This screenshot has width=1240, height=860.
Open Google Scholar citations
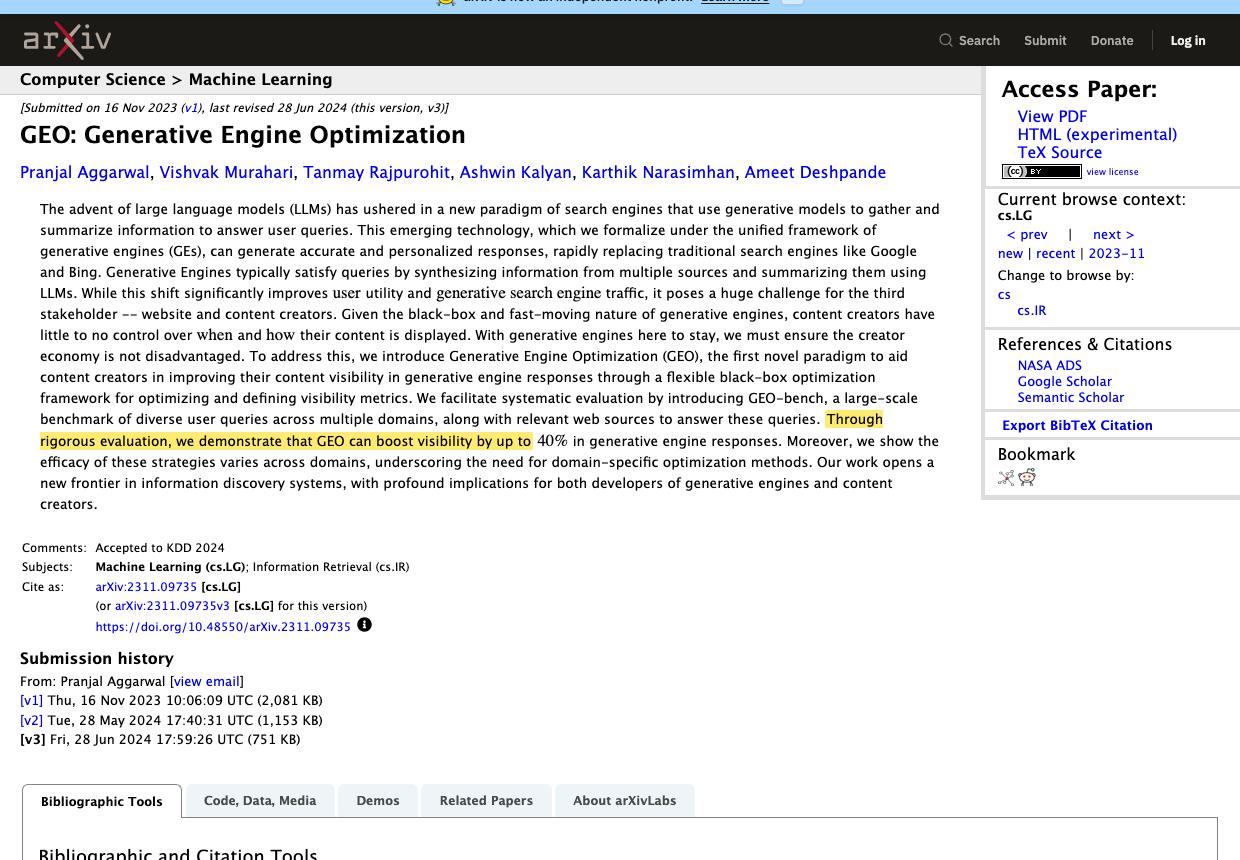click(1064, 382)
